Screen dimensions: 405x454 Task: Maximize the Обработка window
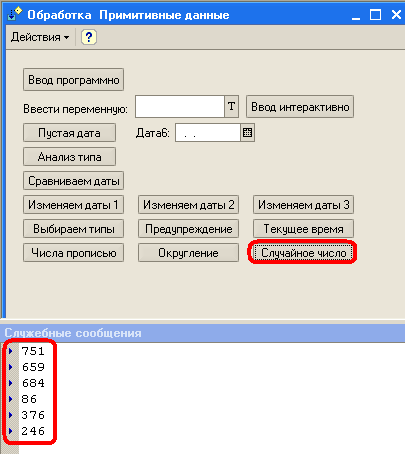coord(375,15)
